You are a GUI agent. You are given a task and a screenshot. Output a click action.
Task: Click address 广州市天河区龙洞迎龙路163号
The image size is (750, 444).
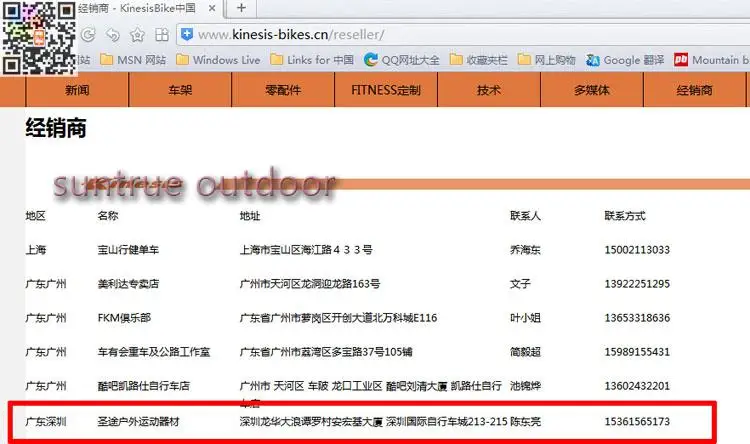[310, 284]
